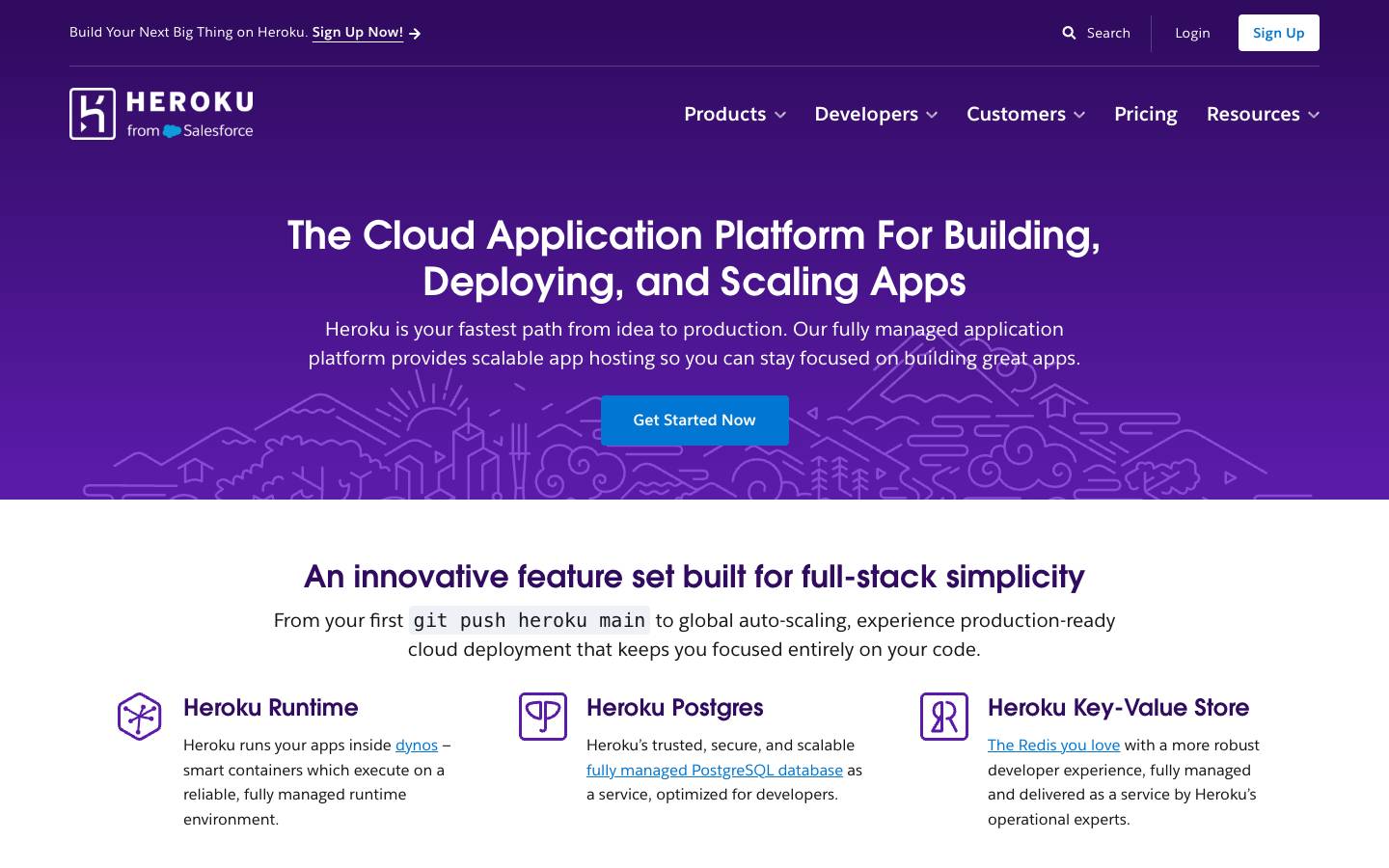Click the Heroku logo icon
The image size is (1389, 868).
click(93, 114)
